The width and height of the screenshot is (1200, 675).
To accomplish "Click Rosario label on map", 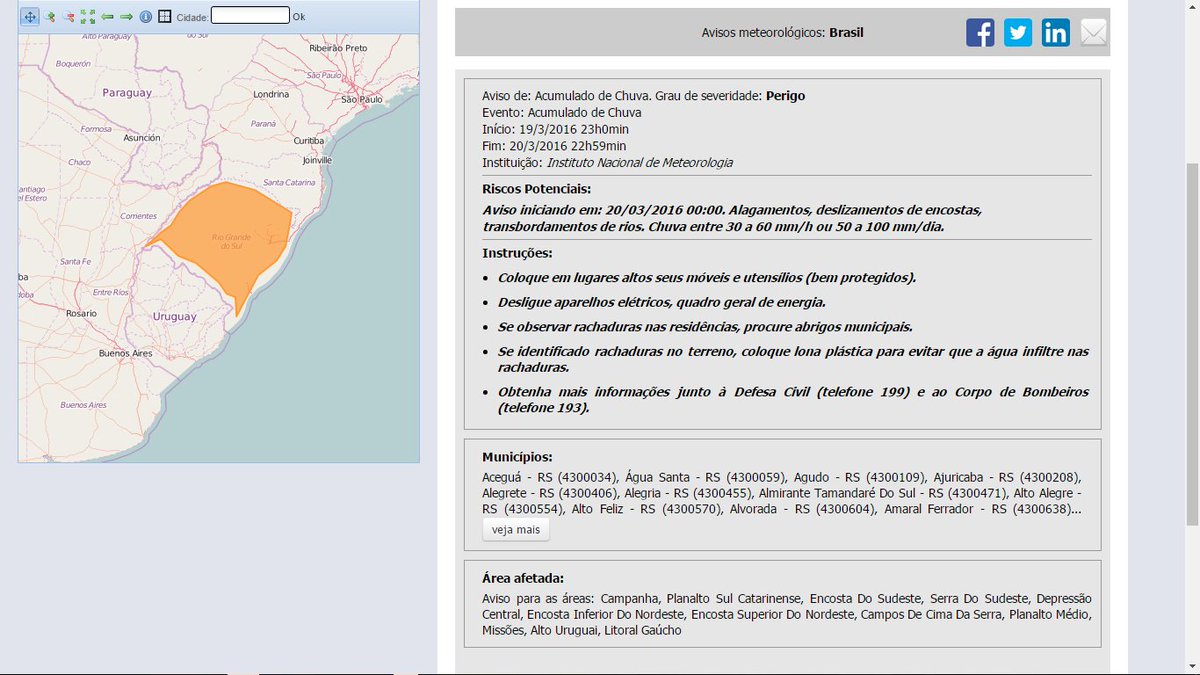I will point(81,313).
